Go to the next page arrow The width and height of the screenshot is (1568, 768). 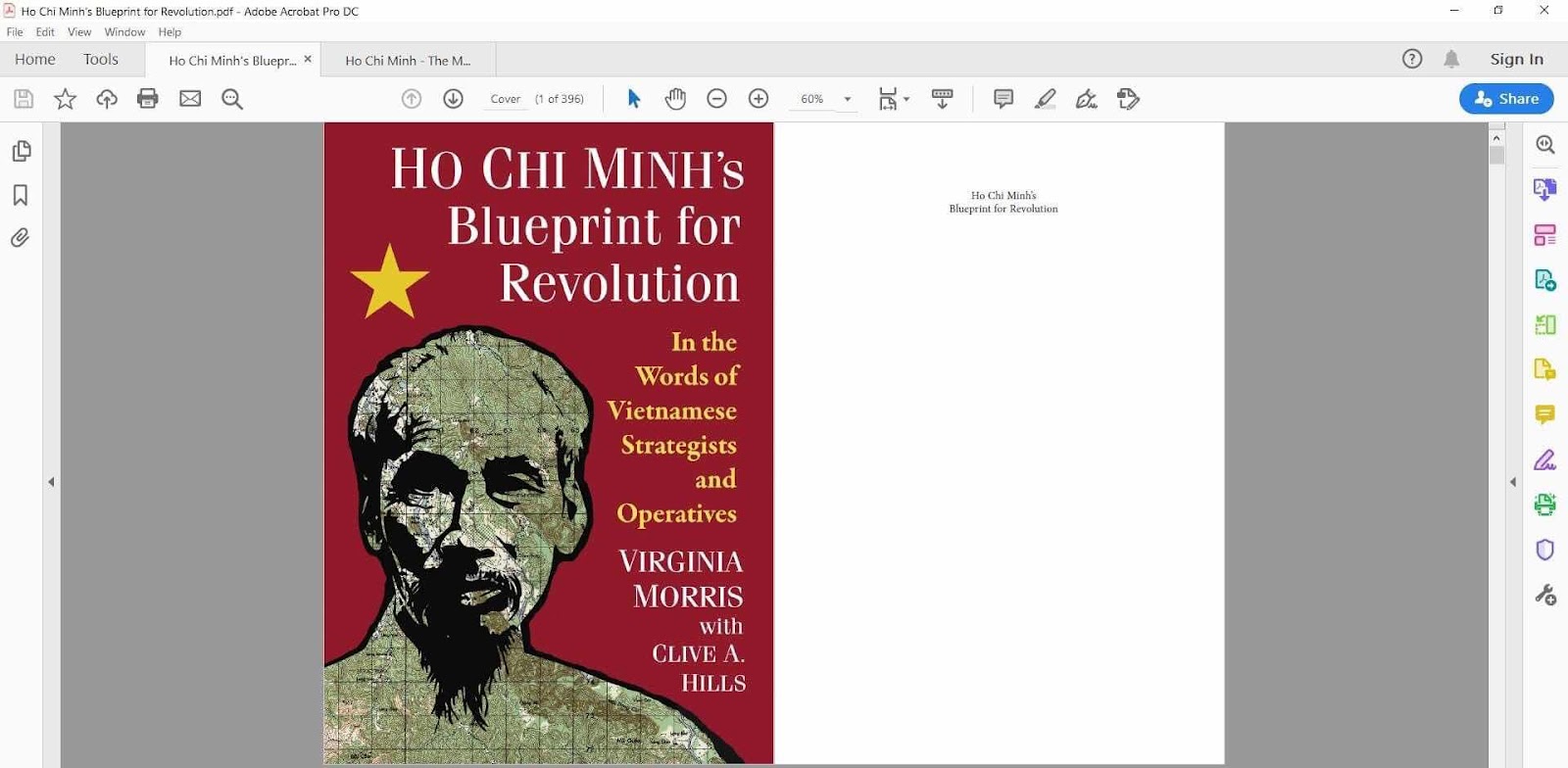tap(453, 99)
